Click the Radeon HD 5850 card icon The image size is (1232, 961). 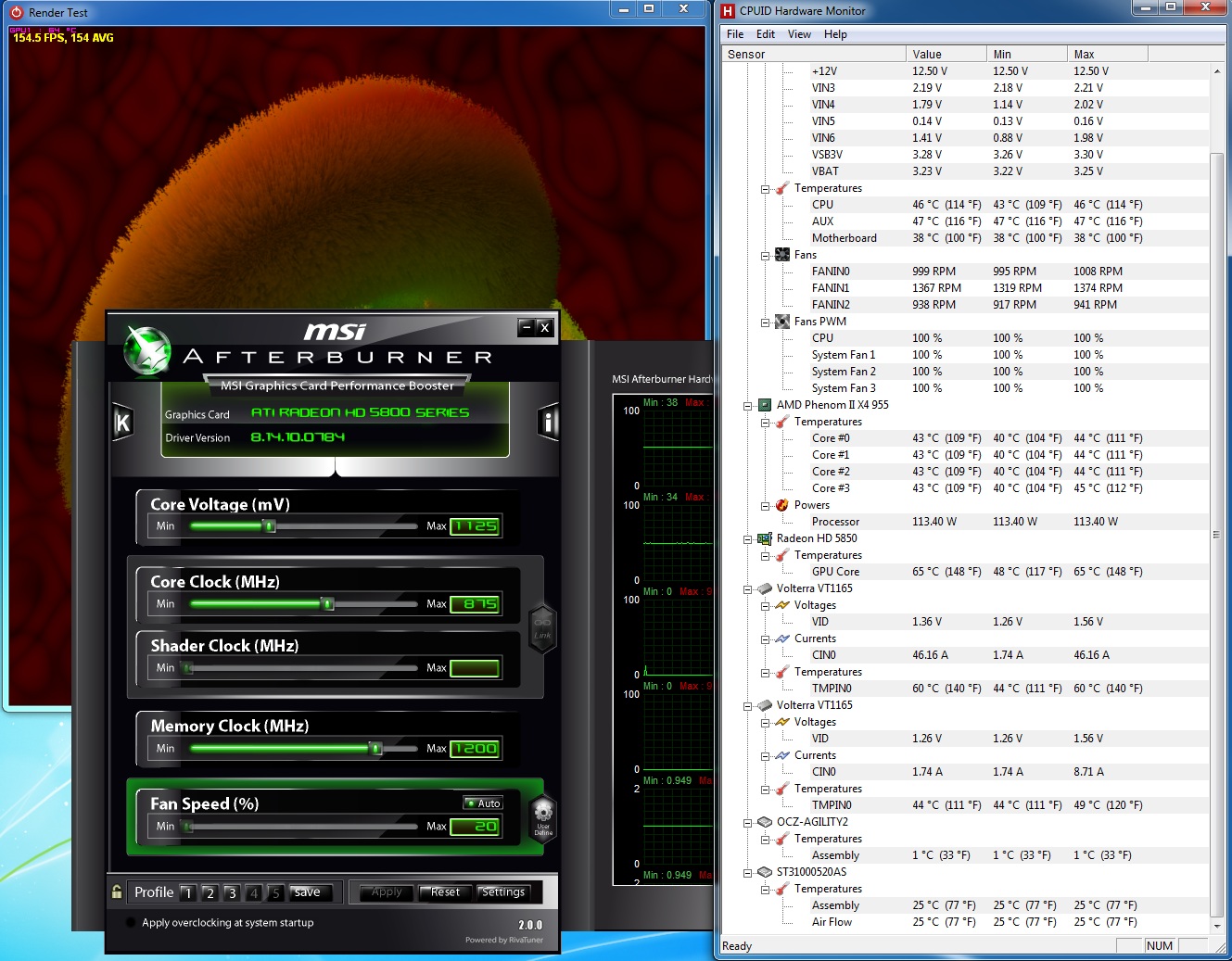(x=765, y=538)
